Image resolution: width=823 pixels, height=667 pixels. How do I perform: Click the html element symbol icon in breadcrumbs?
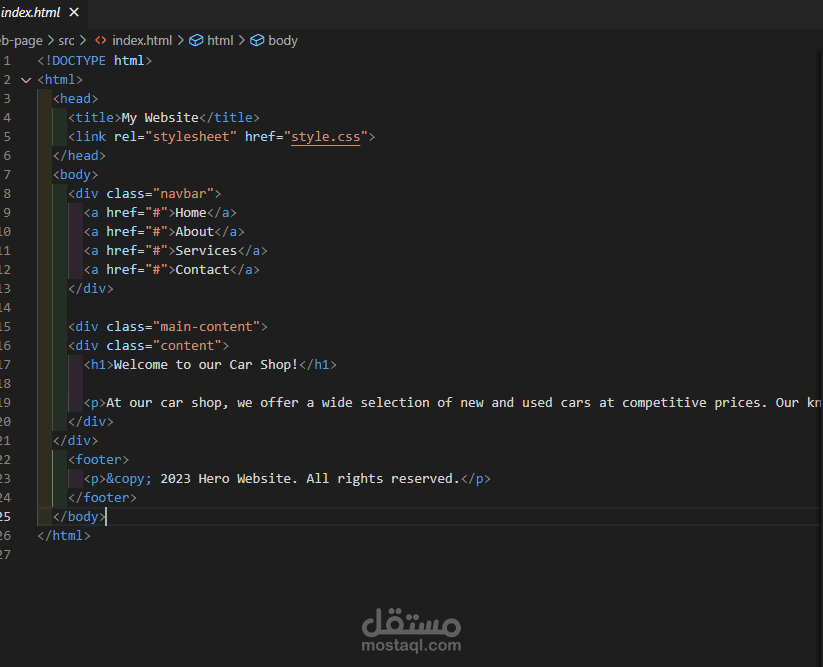[196, 41]
